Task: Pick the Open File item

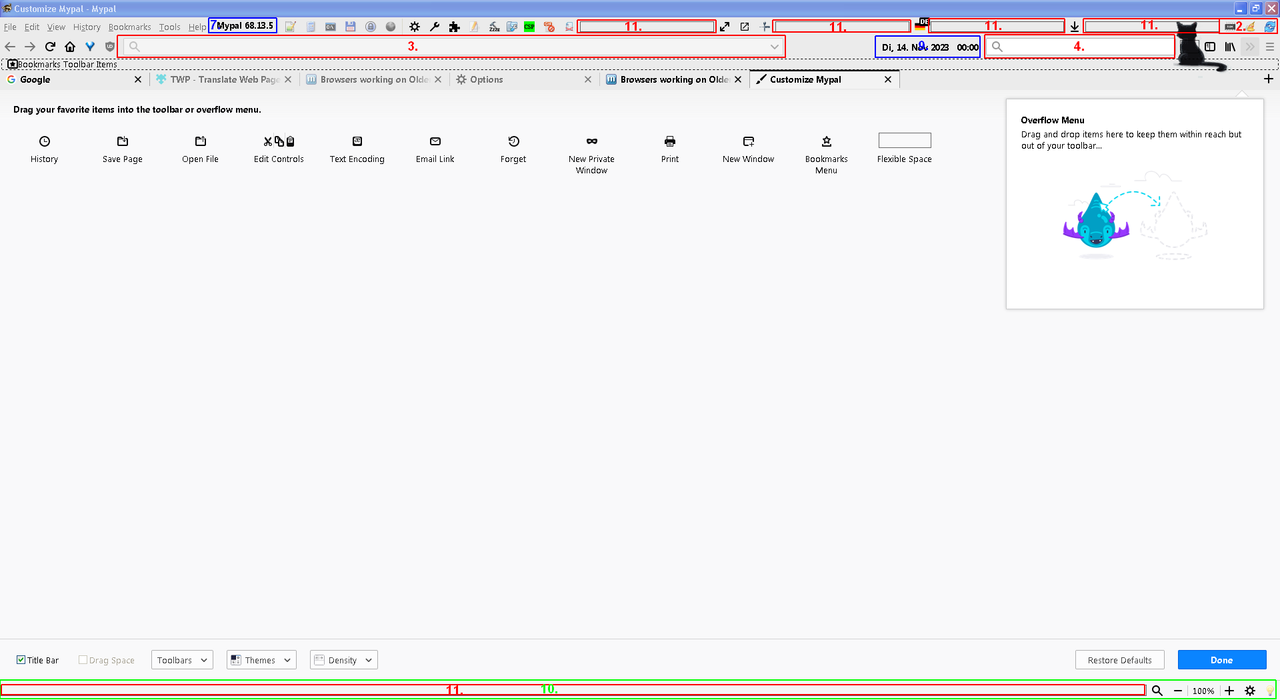Action: point(200,149)
